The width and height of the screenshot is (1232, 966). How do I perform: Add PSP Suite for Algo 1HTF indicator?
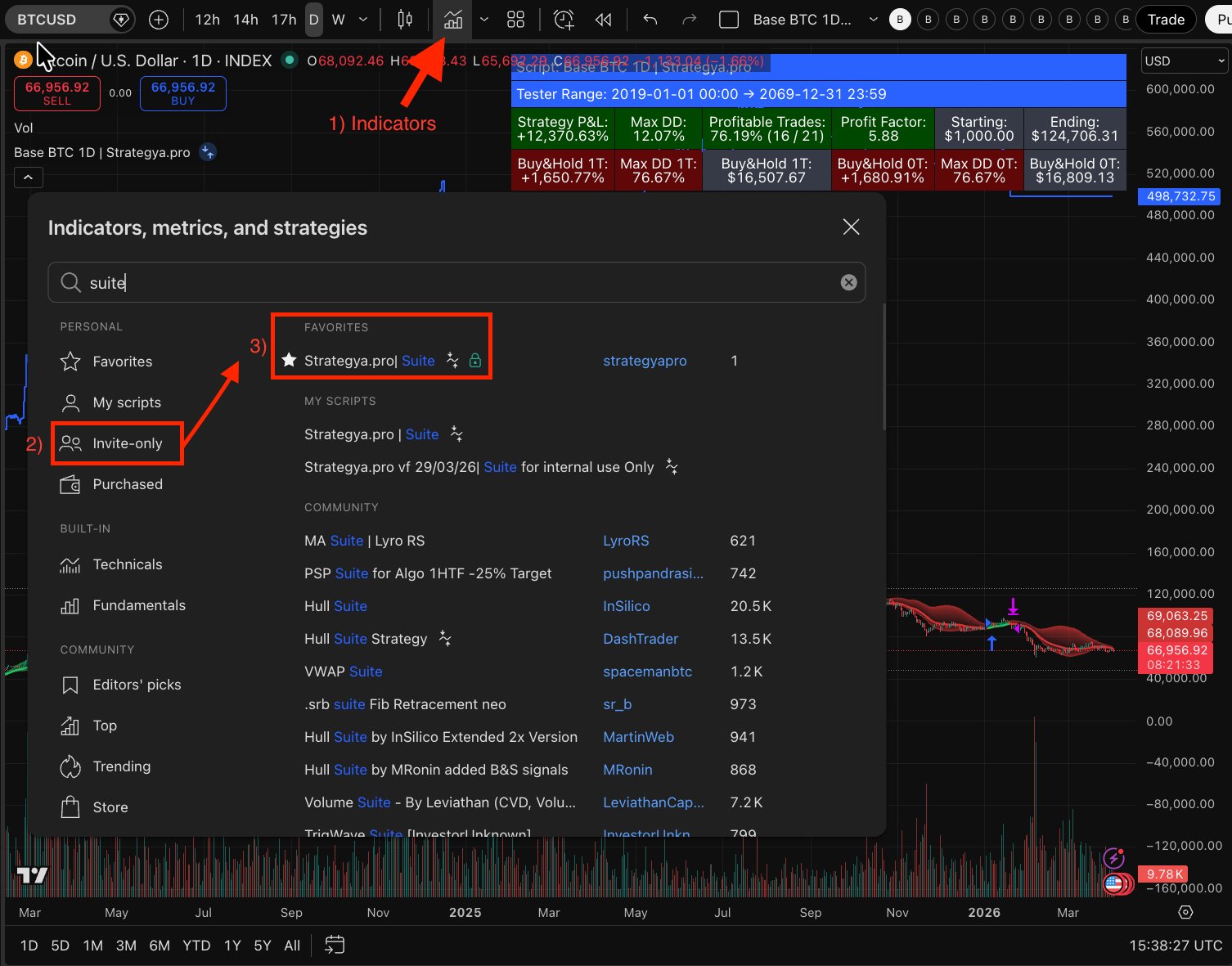coord(428,573)
